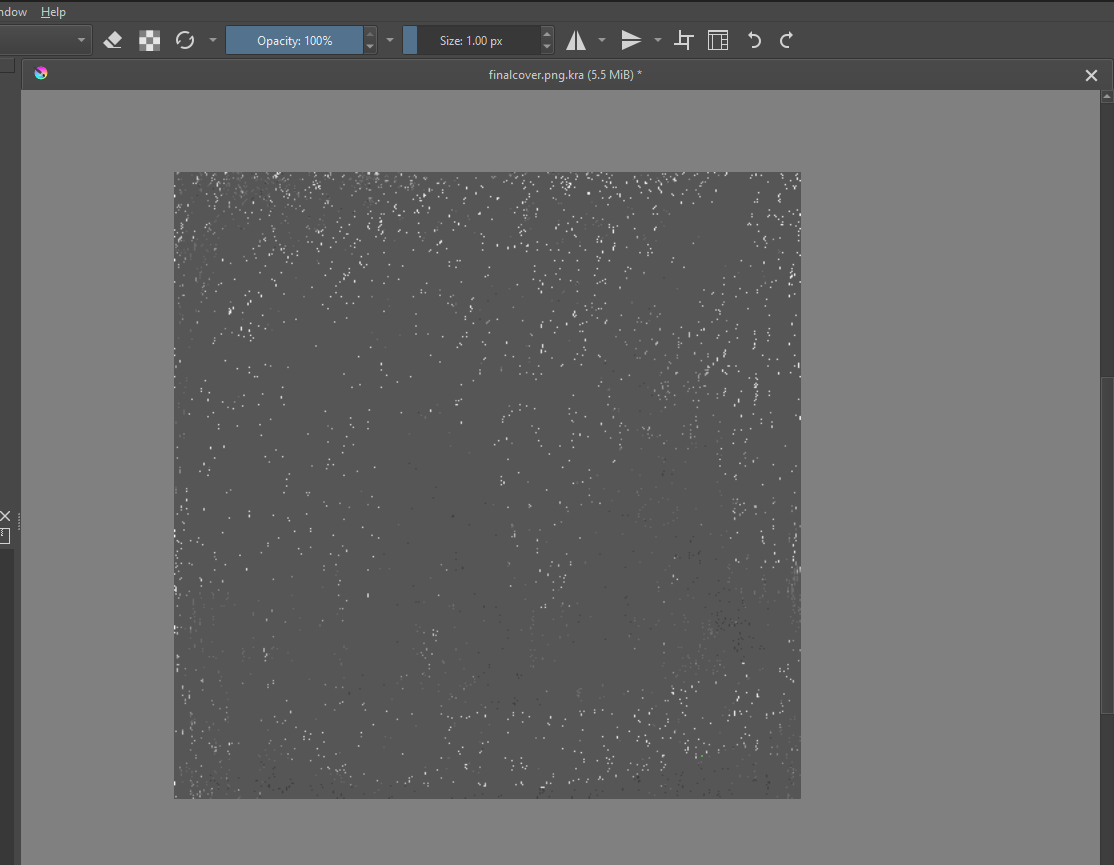Open dropdown next to reload preset icon
Viewport: 1114px width, 865px height.
[x=212, y=40]
